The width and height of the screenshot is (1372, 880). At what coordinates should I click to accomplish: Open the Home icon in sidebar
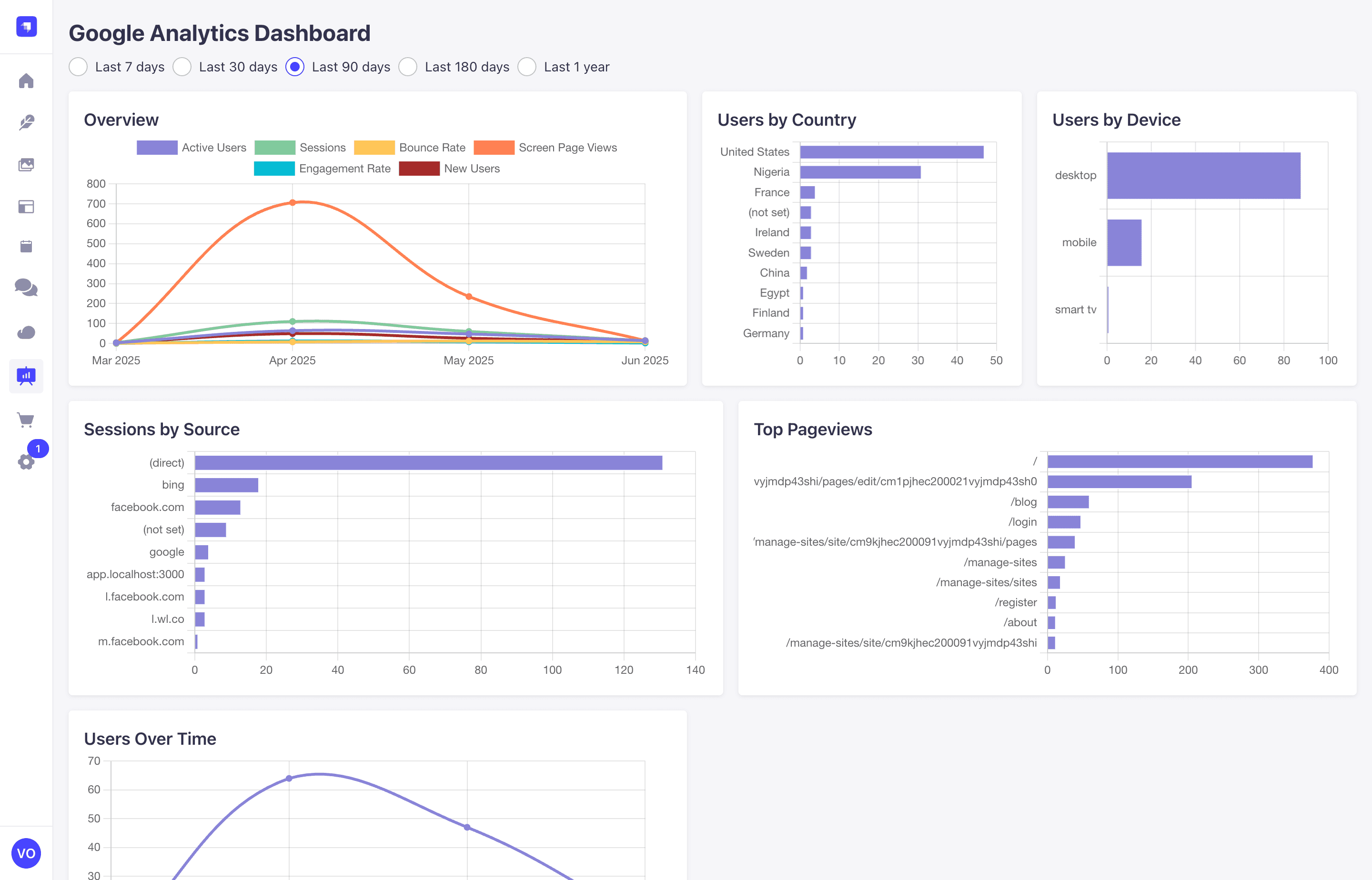(26, 80)
